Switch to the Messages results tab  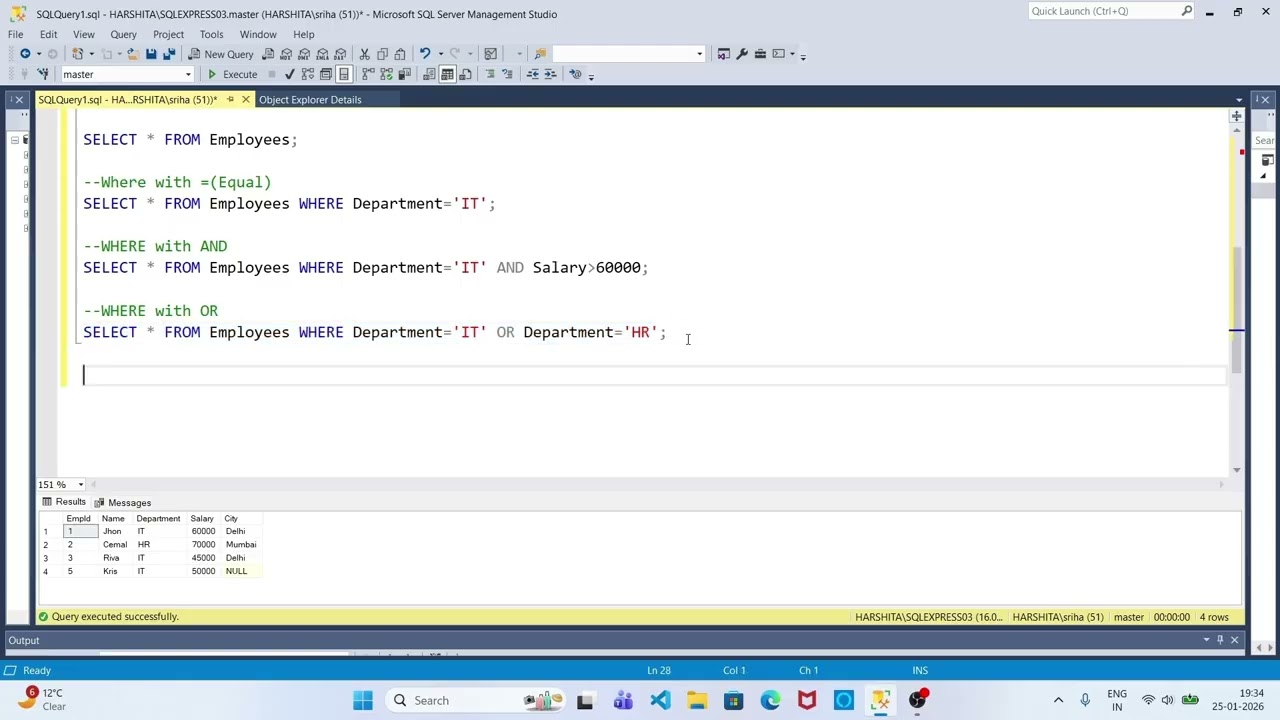coord(123,503)
